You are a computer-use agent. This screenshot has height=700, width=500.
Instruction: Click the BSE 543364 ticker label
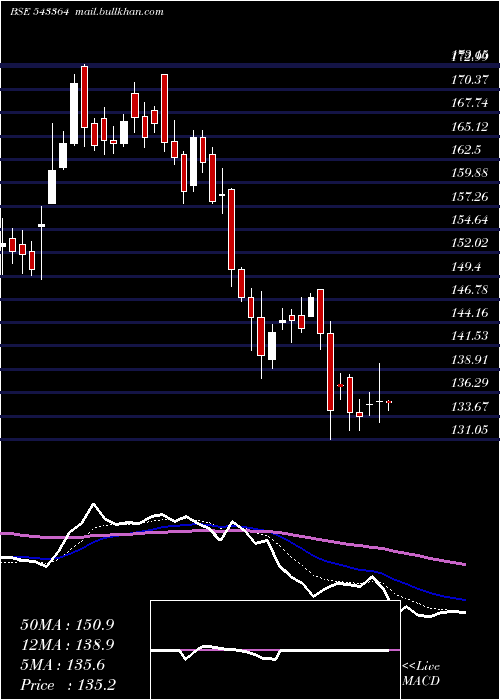click(39, 12)
